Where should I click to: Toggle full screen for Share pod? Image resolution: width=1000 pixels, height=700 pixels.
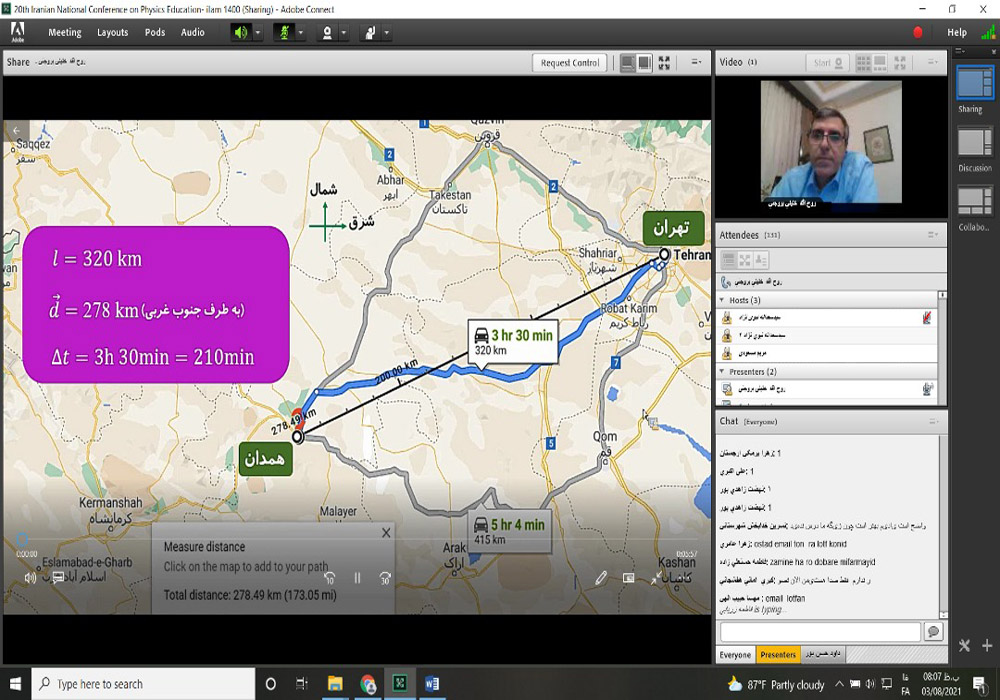pyautogui.click(x=664, y=63)
